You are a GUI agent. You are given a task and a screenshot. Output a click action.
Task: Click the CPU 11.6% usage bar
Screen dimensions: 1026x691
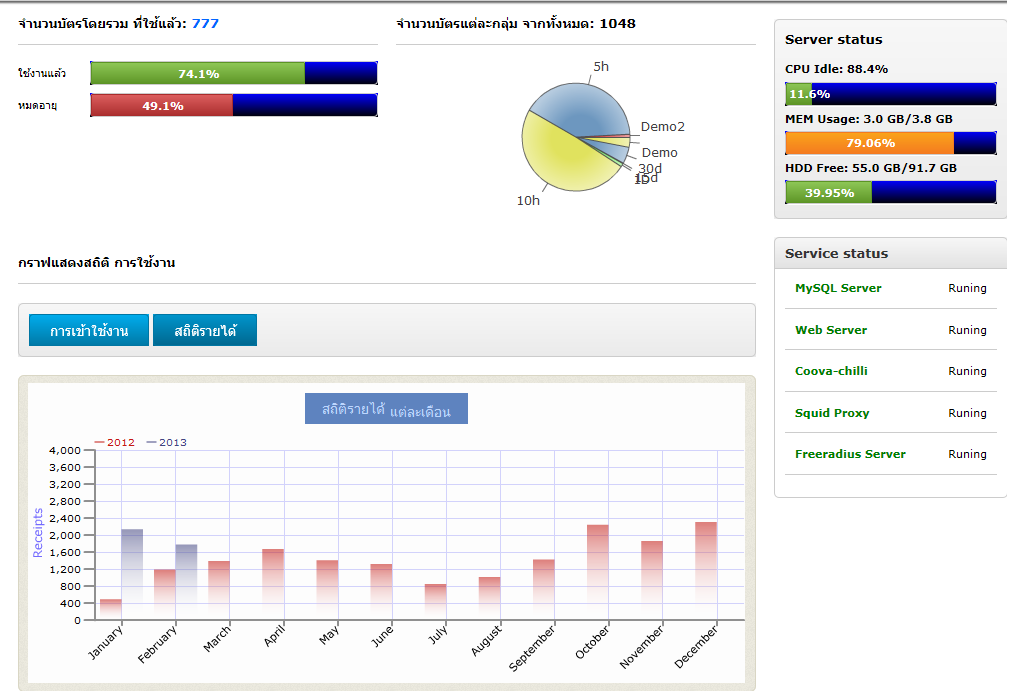pyautogui.click(x=891, y=94)
